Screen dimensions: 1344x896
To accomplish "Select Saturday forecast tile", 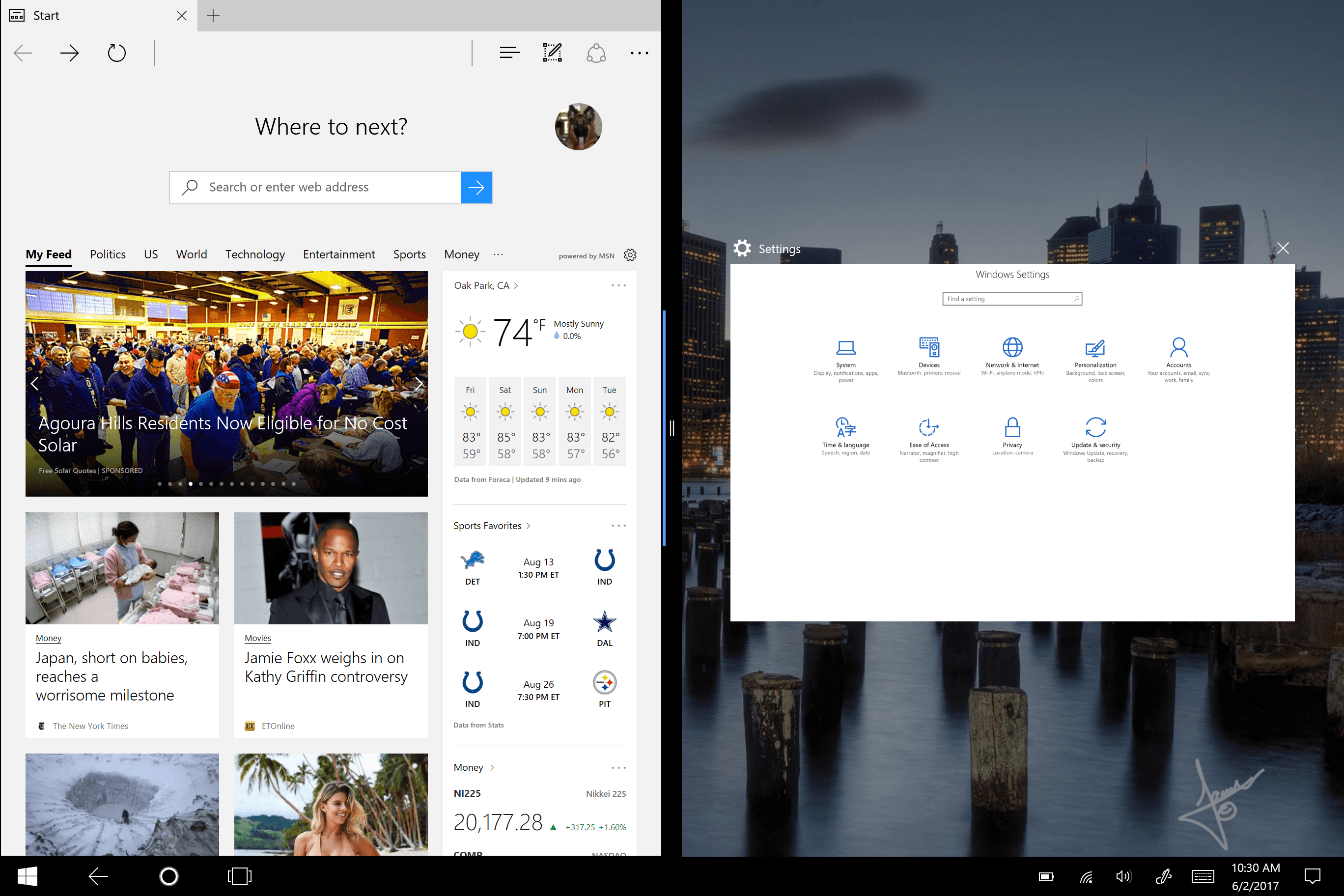I will click(505, 421).
